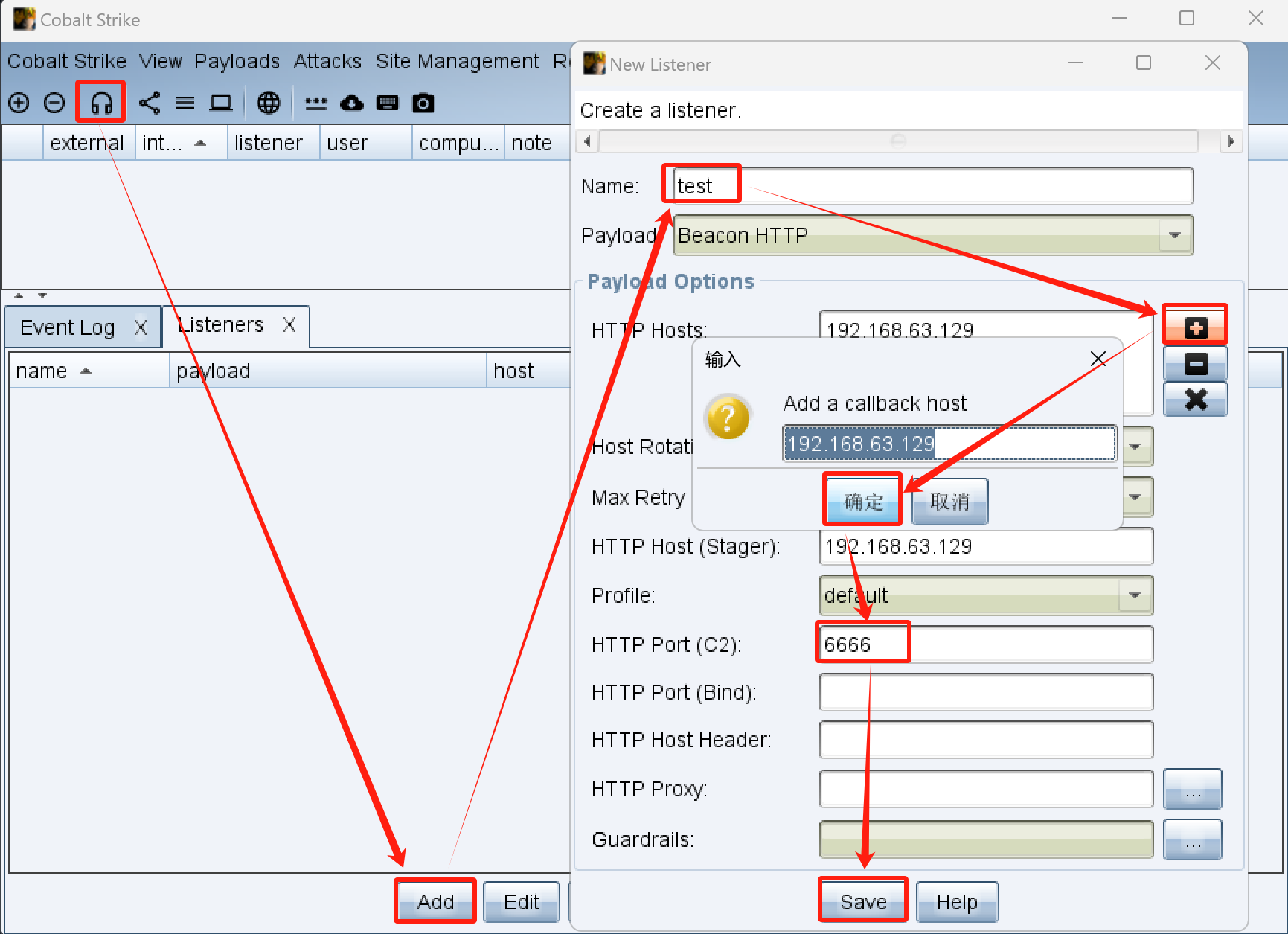The width and height of the screenshot is (1288, 934).
Task: Click scroll right arrow in description bar
Action: (1231, 141)
